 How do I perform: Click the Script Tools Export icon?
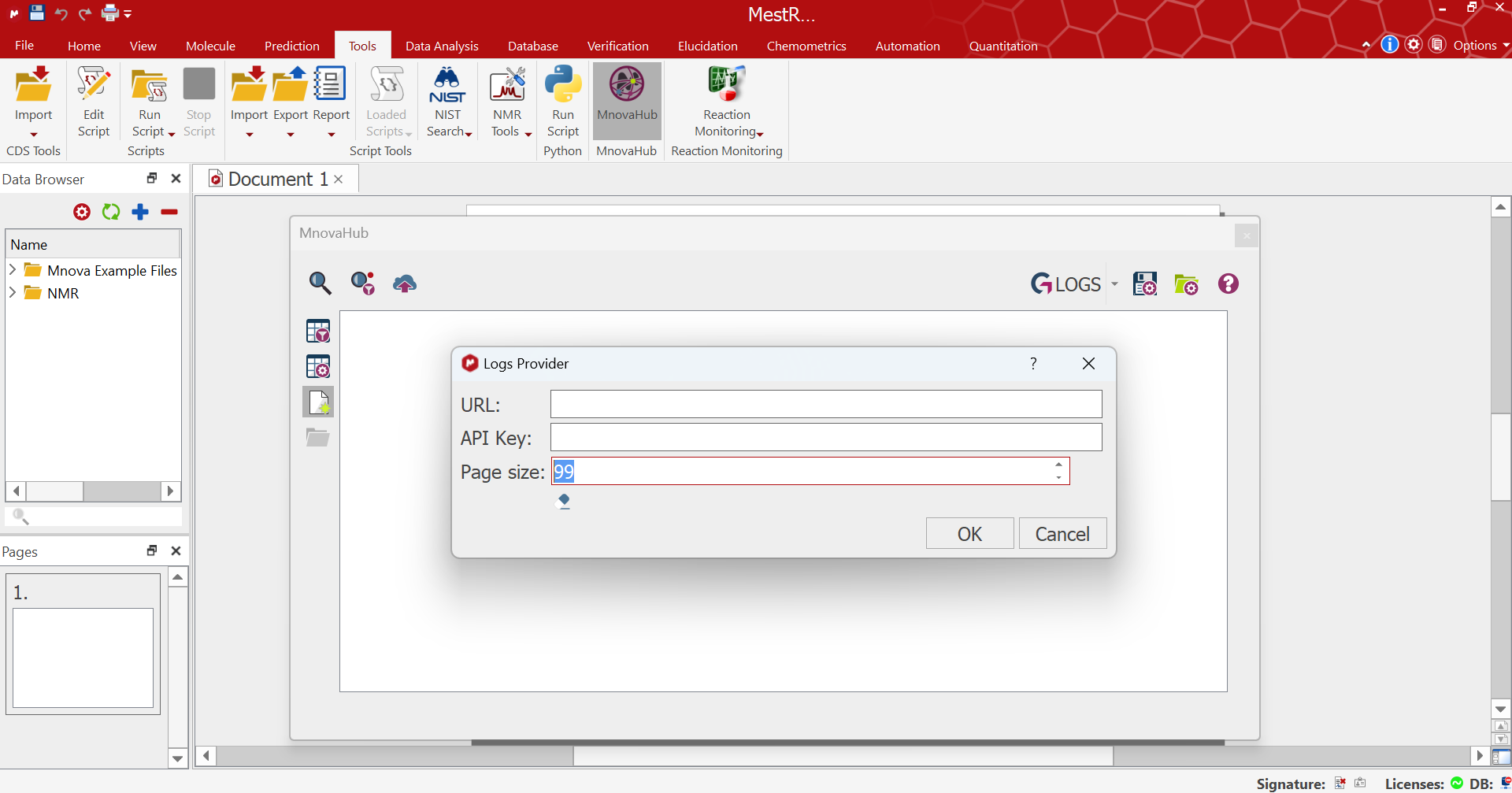point(290,84)
